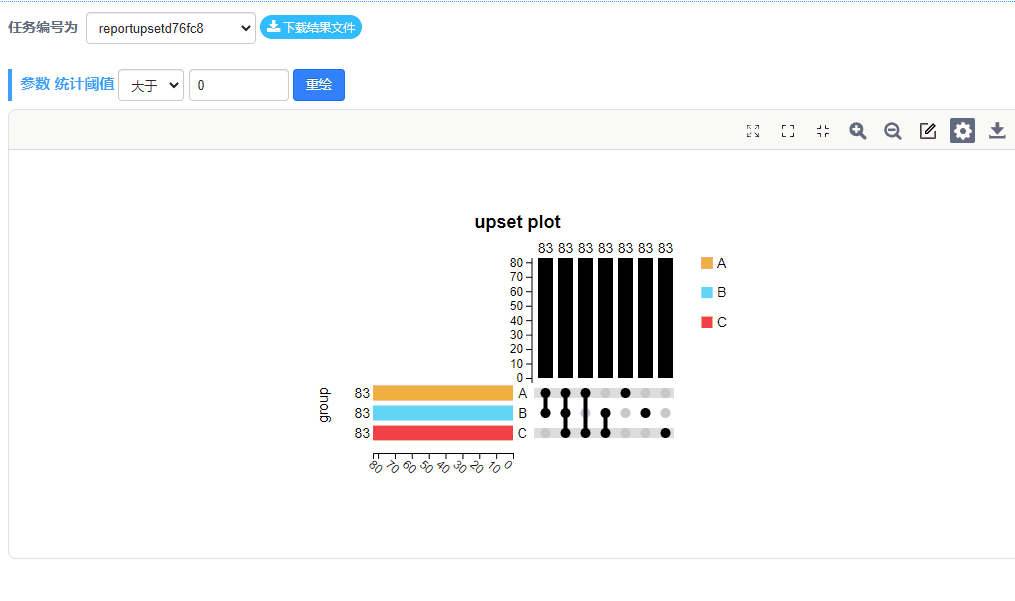Open the edit pencil icon in the toolbar
The image size is (1015, 601).
pos(928,131)
